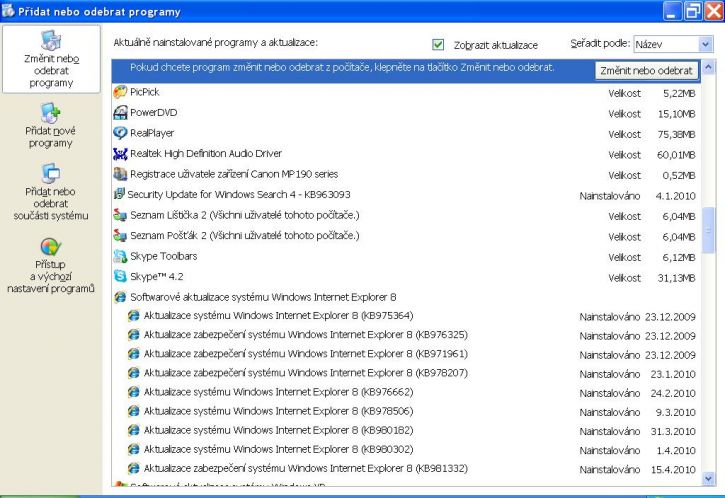Click the KB978207 update icon

click(134, 373)
